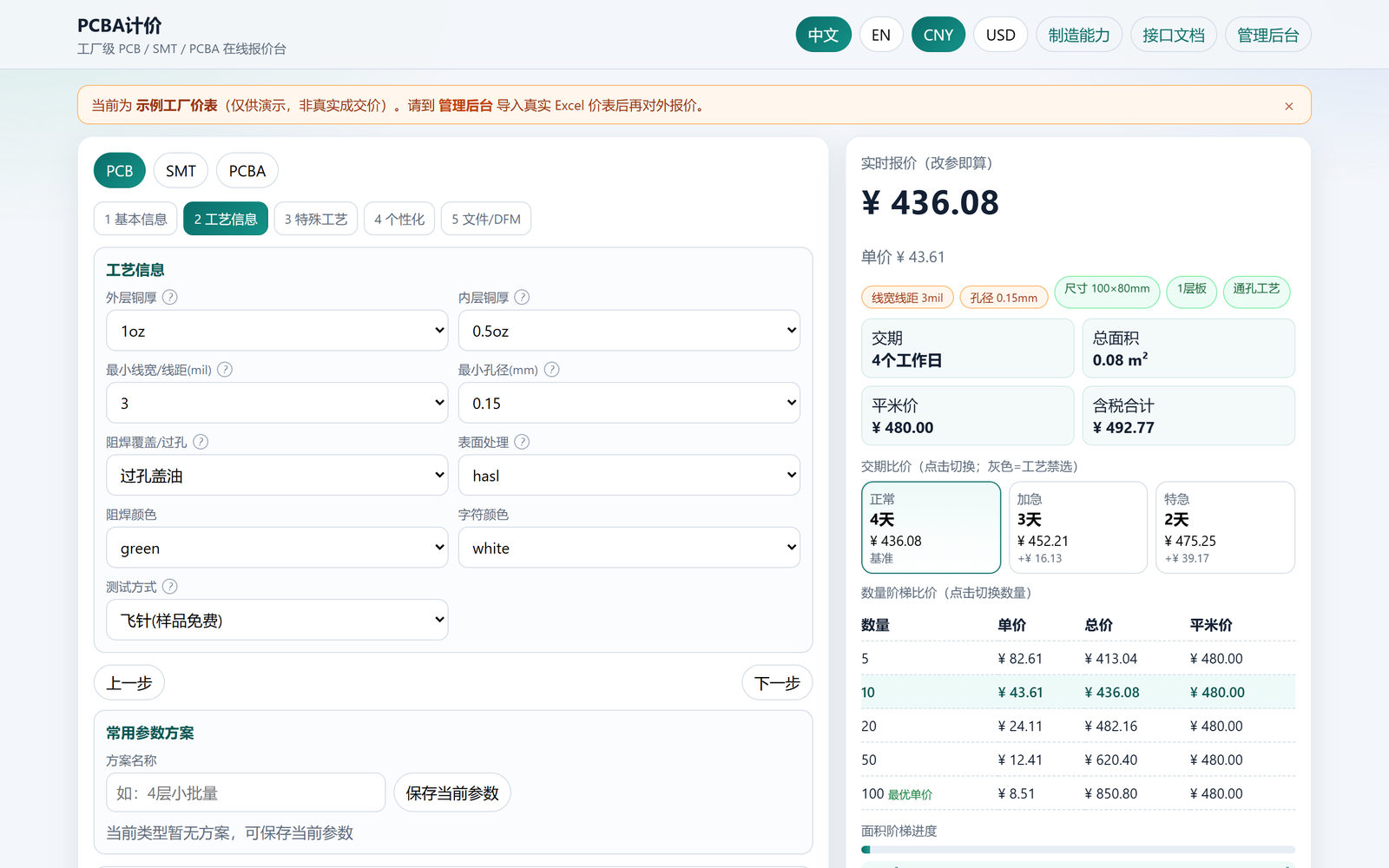1389x868 pixels.
Task: Show help tooltip for 阻焊覆盖/过孔
Action: [x=201, y=442]
